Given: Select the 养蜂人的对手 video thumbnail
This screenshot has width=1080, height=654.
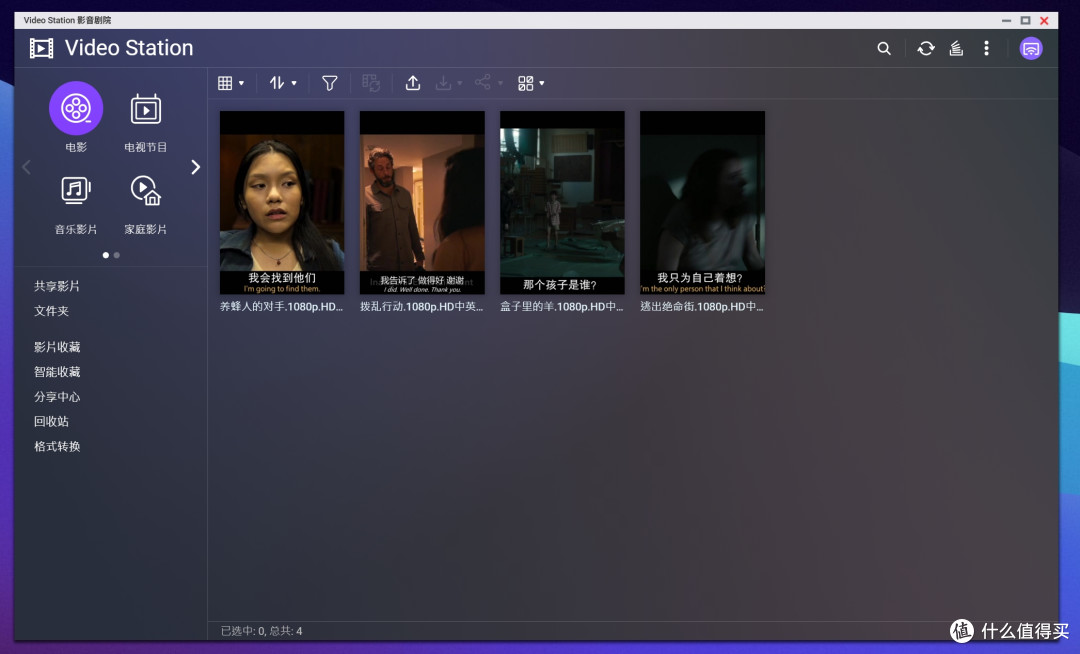Looking at the screenshot, I should 282,202.
